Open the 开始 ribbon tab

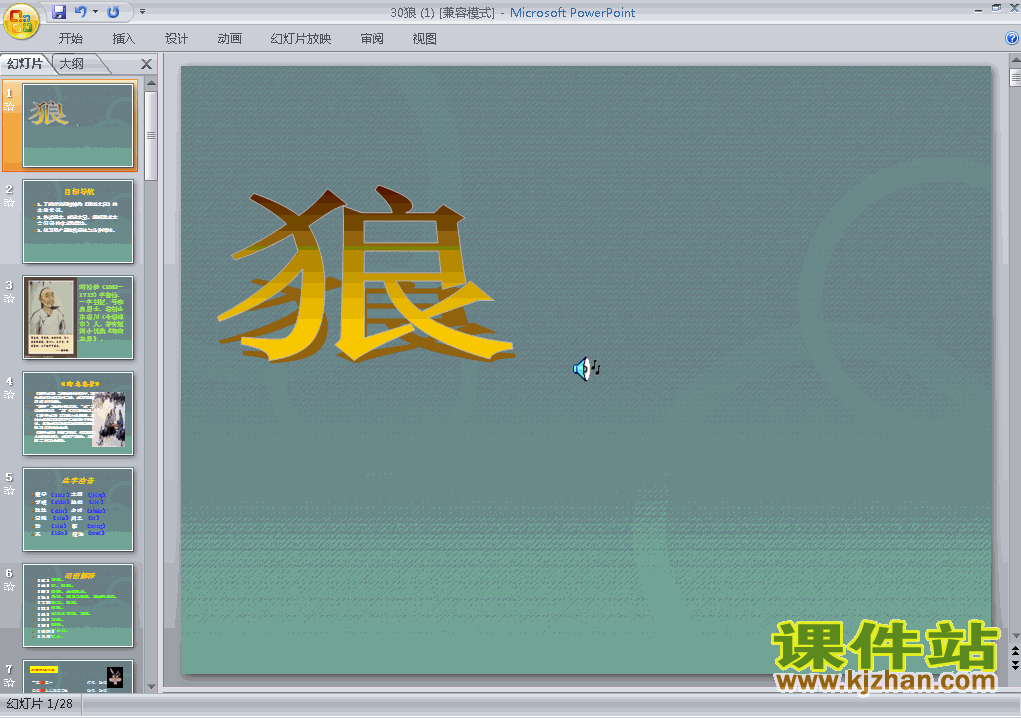pos(70,38)
